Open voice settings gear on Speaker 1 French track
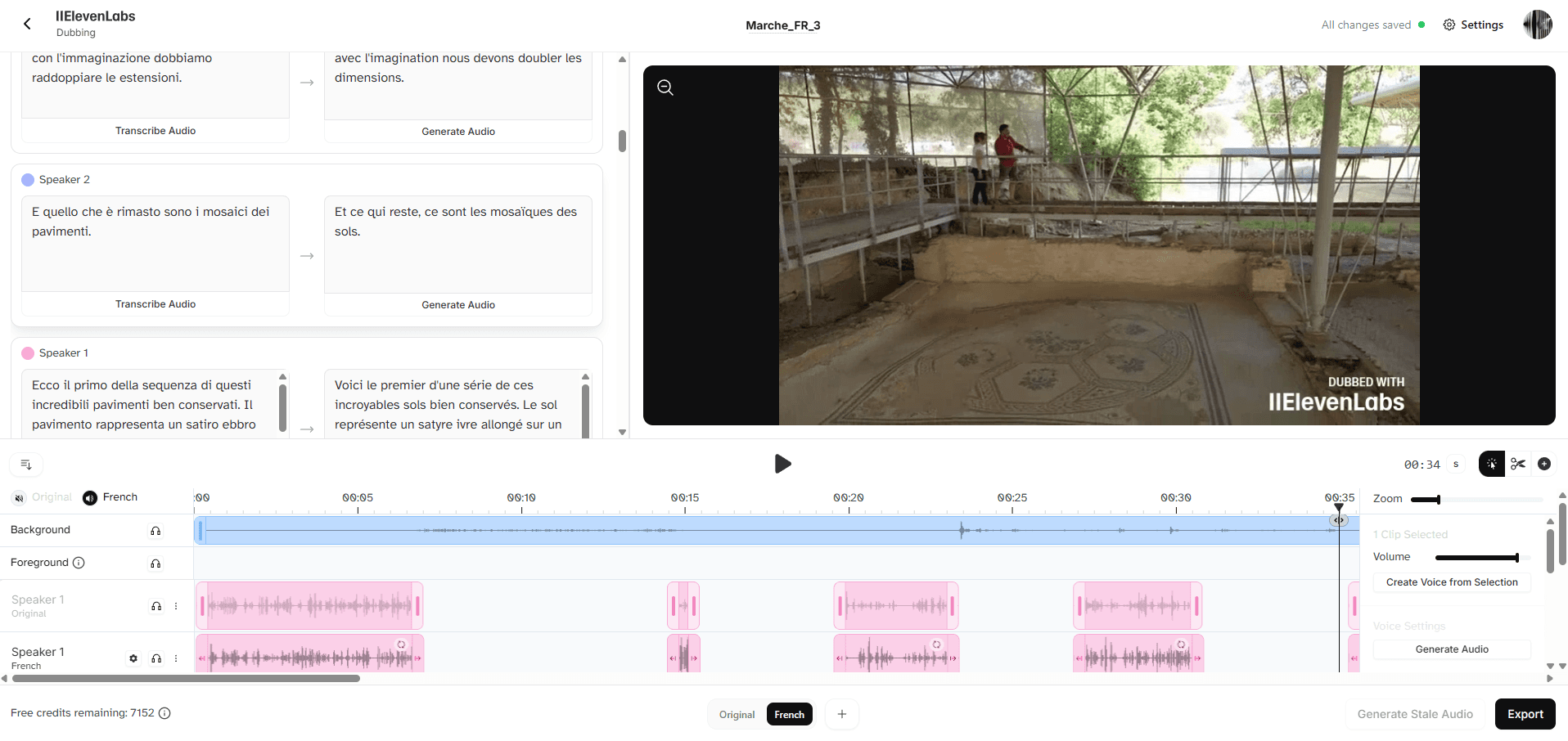Screen dimensions: 1568x741 [133, 658]
